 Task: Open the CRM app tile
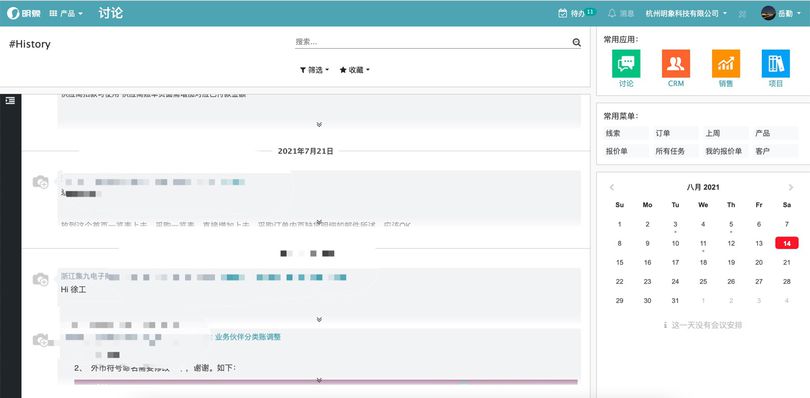point(676,68)
